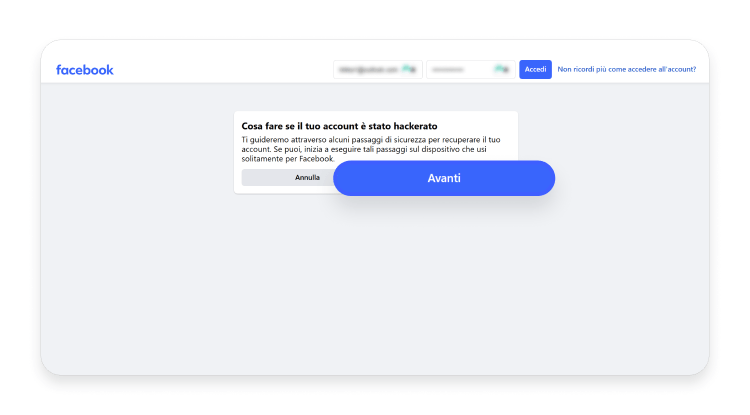This screenshot has width=750, height=415.
Task: Click the blurred email input field
Action: 378,69
